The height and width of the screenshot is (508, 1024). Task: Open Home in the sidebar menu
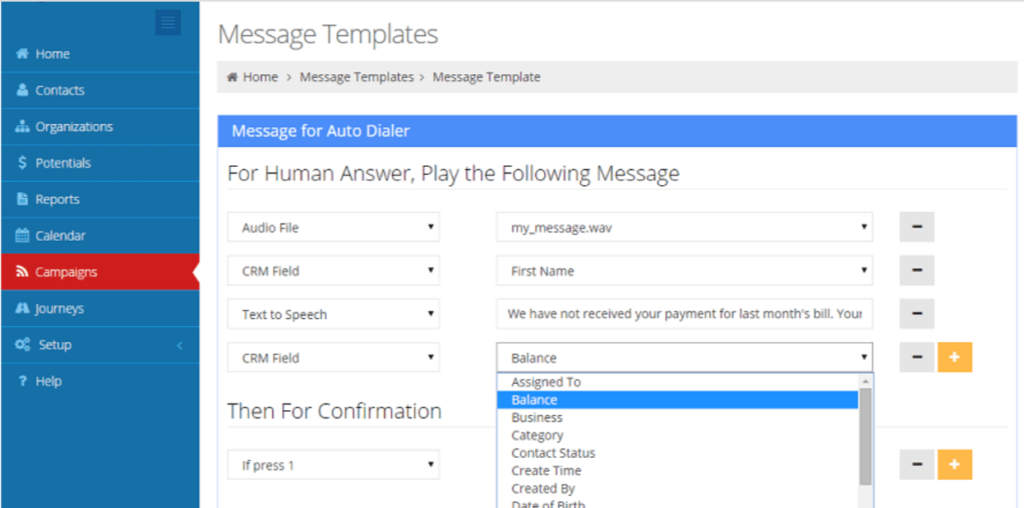tap(100, 54)
